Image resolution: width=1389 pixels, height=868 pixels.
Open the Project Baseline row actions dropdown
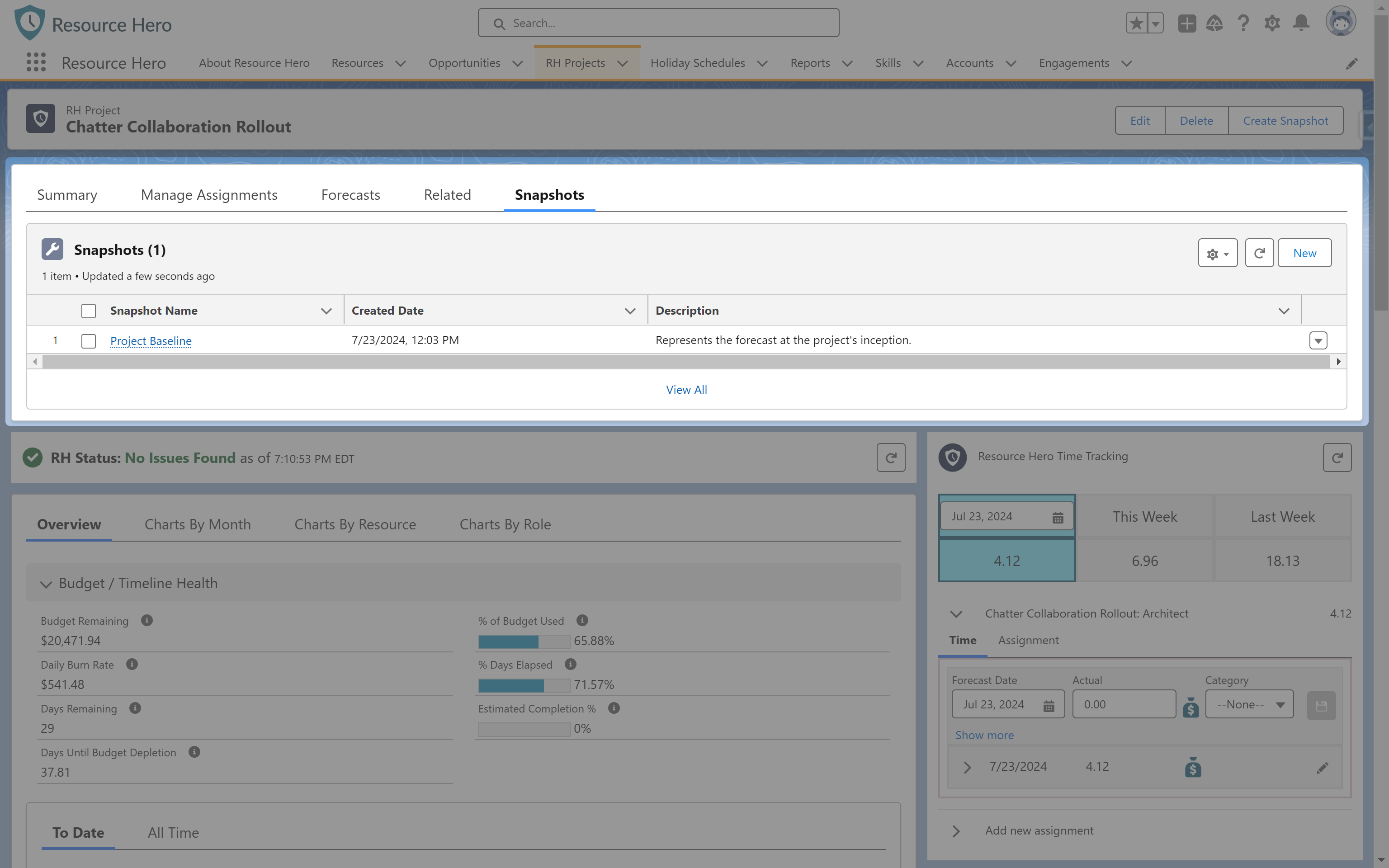pyautogui.click(x=1318, y=340)
